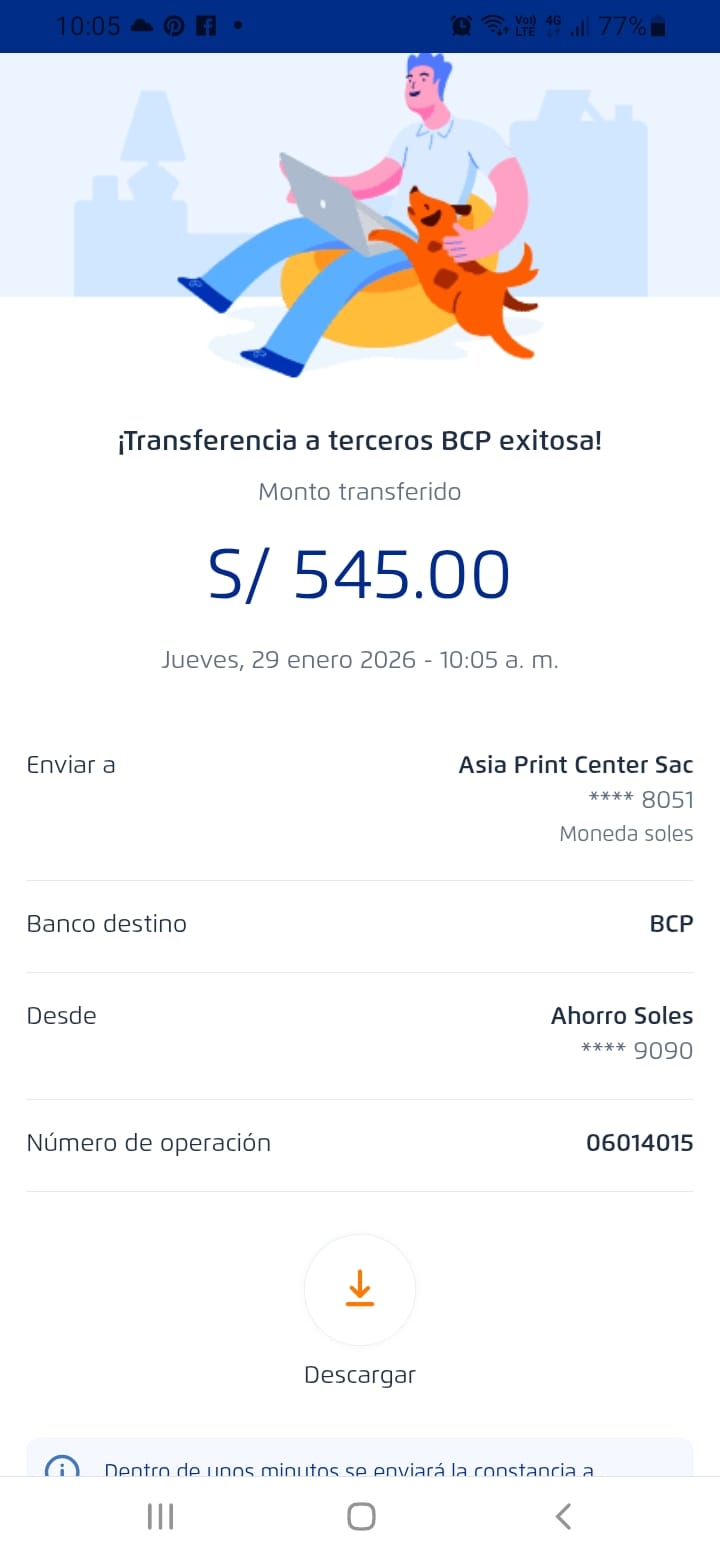Tap the BCP destination bank value
This screenshot has width=720, height=1560.
(671, 924)
